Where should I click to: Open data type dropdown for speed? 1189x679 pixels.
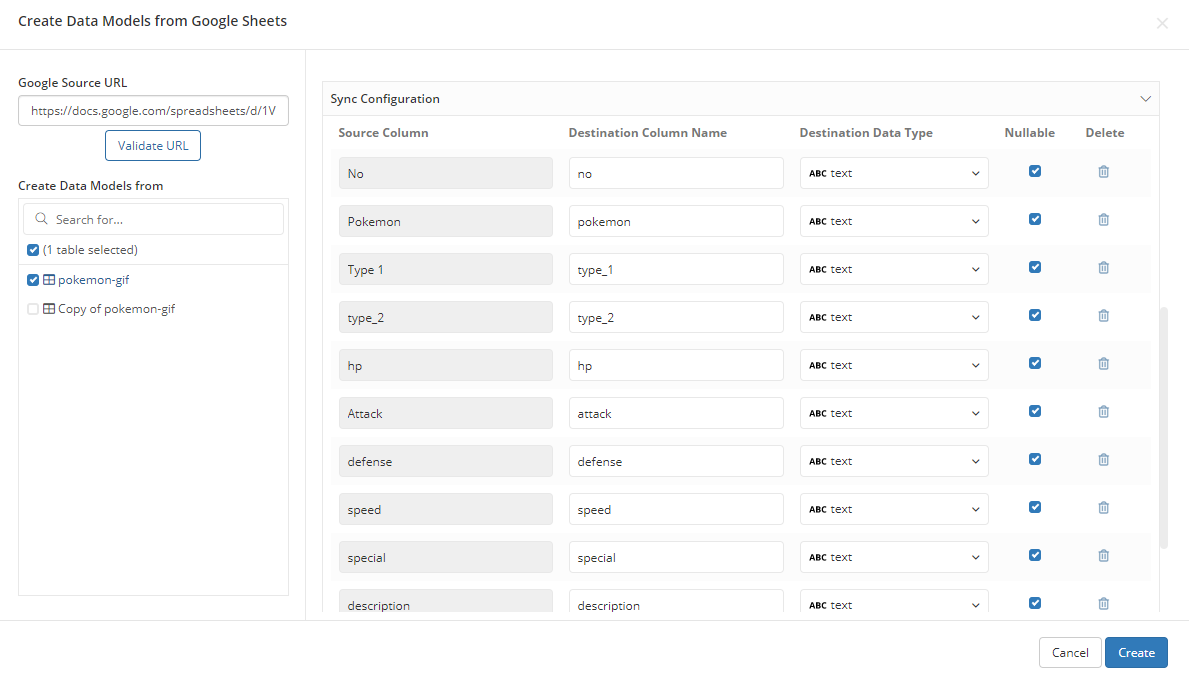[x=894, y=509]
